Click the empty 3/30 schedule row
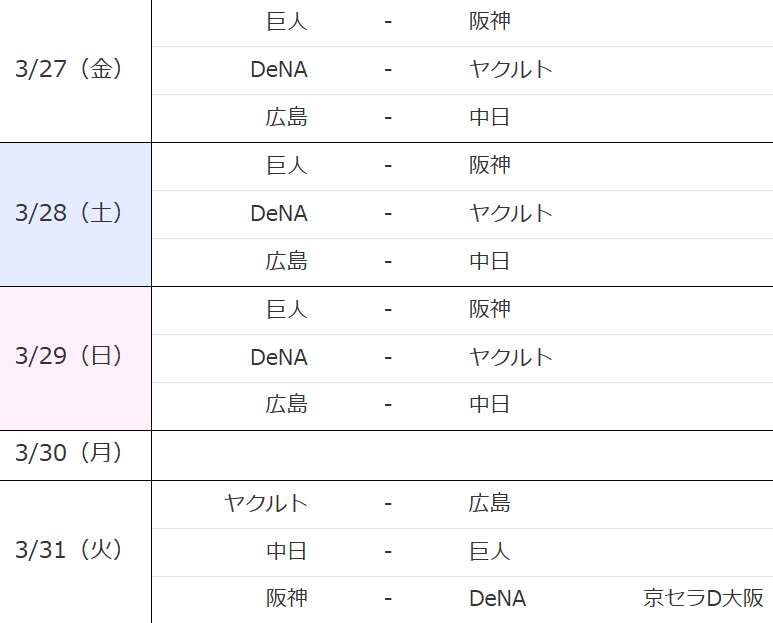This screenshot has width=773, height=623. coord(460,455)
